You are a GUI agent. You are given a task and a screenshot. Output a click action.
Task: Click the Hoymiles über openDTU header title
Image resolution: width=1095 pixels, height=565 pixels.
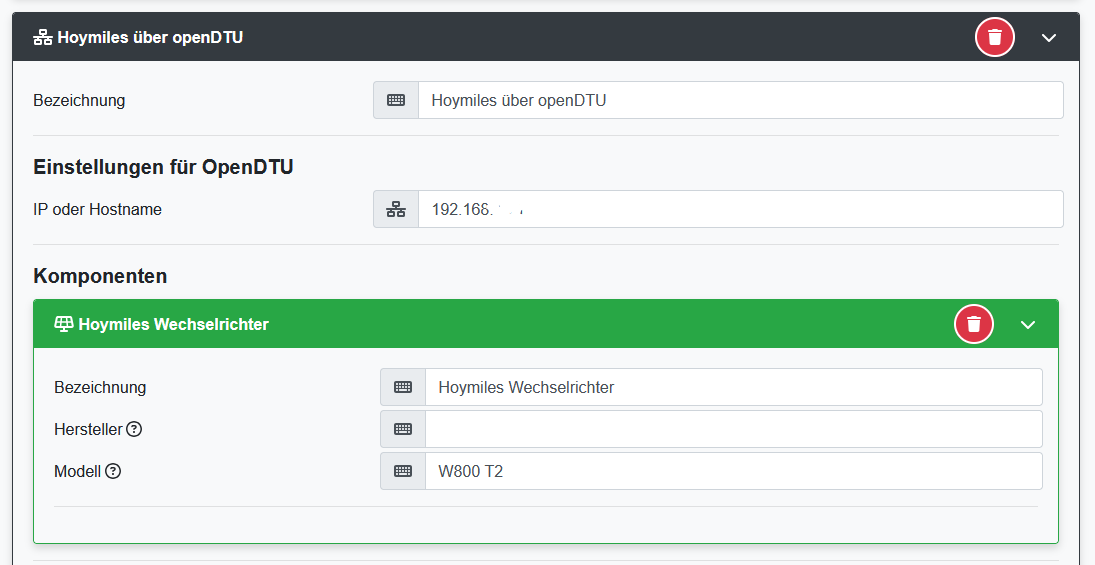point(150,38)
